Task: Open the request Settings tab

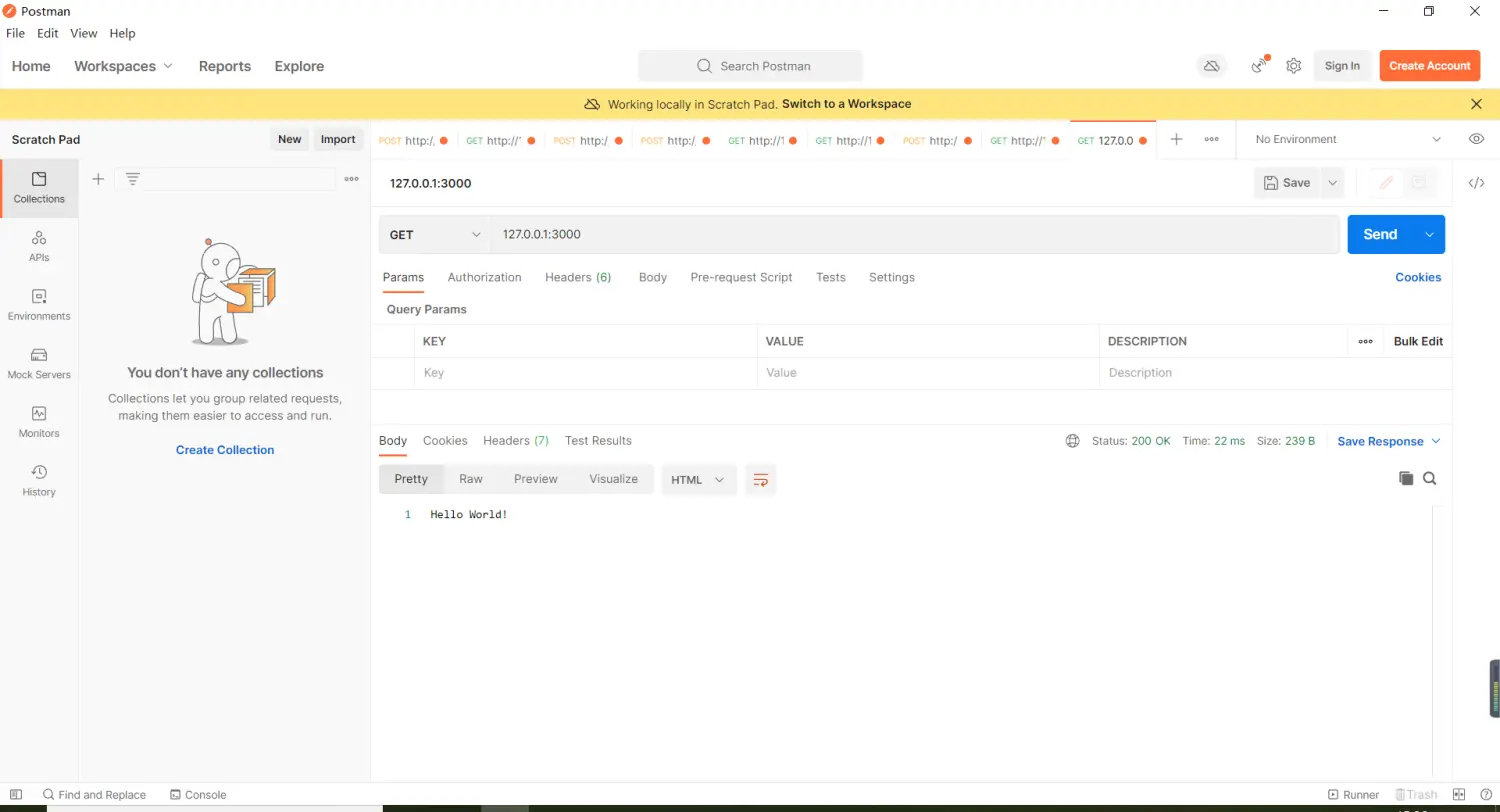Action: [892, 277]
